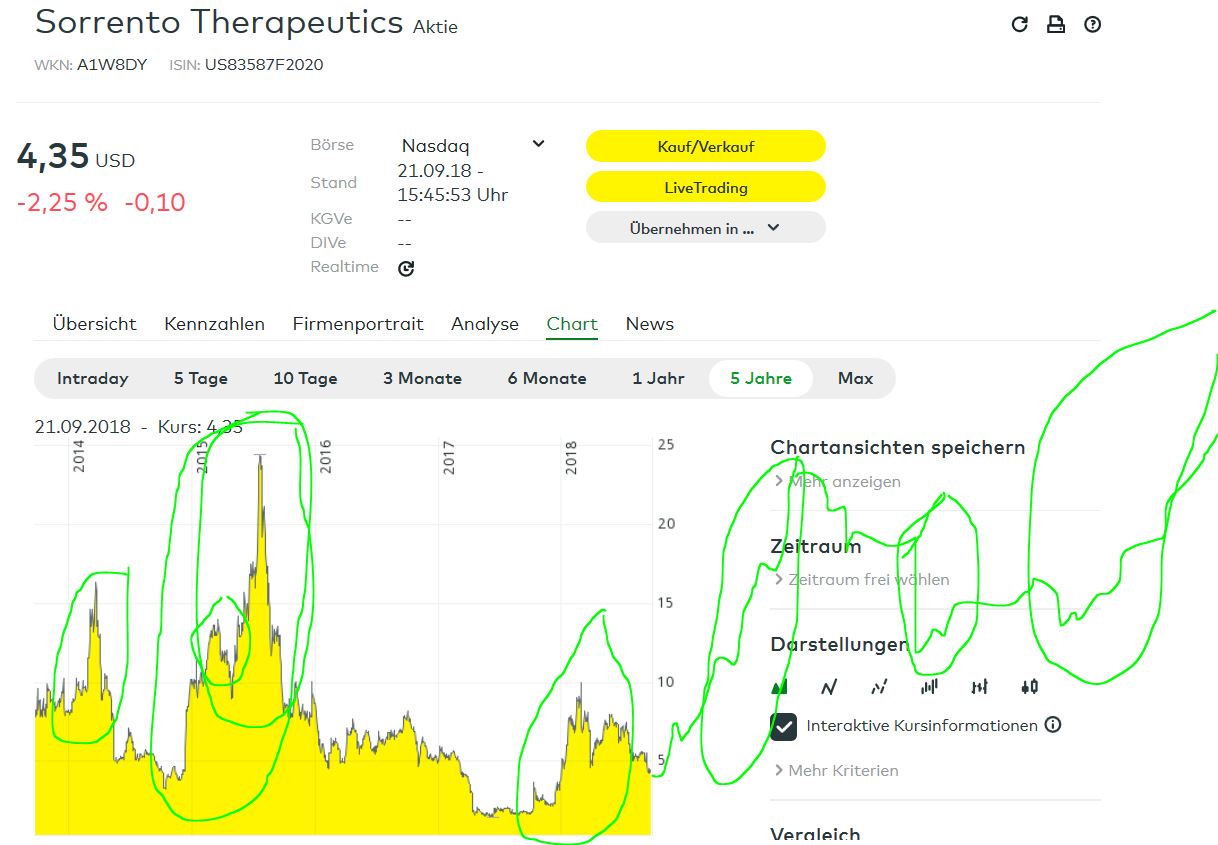Switch to the OHLC bars chart style

(x=979, y=686)
